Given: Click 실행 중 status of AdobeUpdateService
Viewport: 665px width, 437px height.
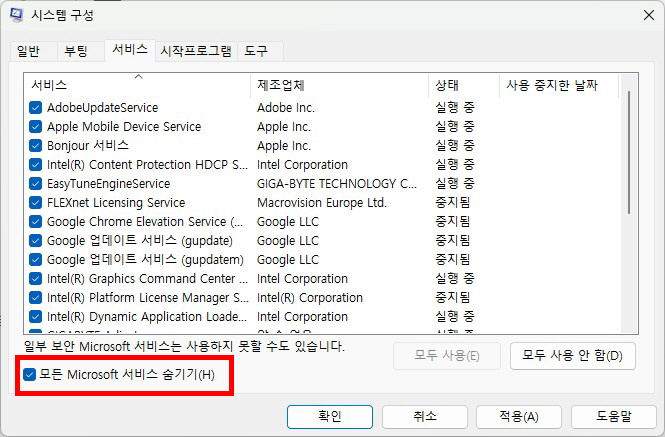Looking at the screenshot, I should click(x=455, y=107).
